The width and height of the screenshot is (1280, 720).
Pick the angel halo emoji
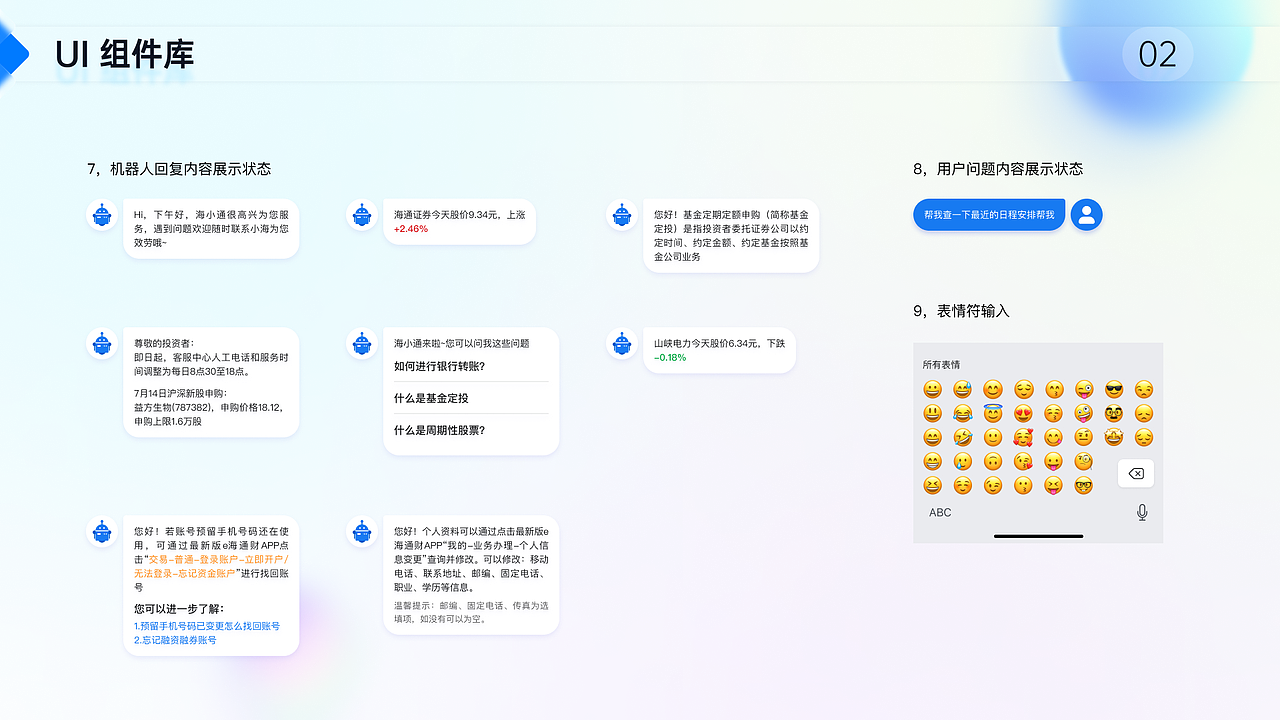(993, 413)
